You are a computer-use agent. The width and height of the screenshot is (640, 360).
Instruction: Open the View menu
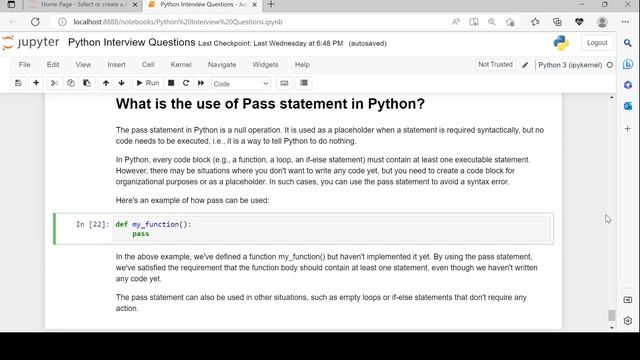[x=83, y=64]
